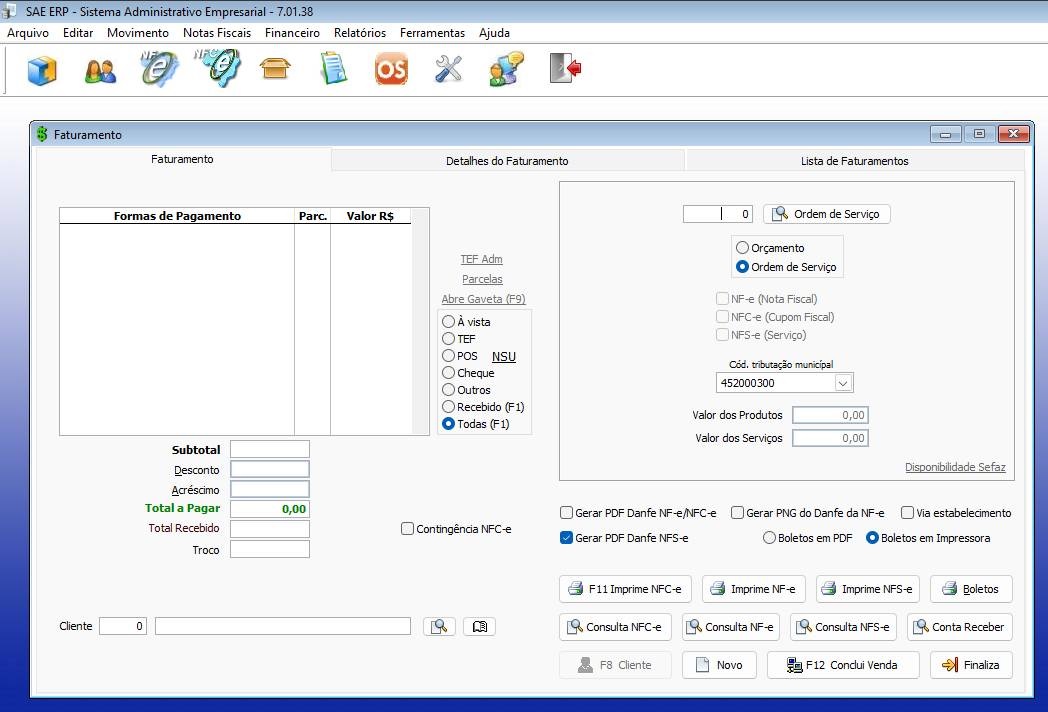Open the Financeiro menu
Image resolution: width=1048 pixels, height=712 pixels.
[292, 33]
